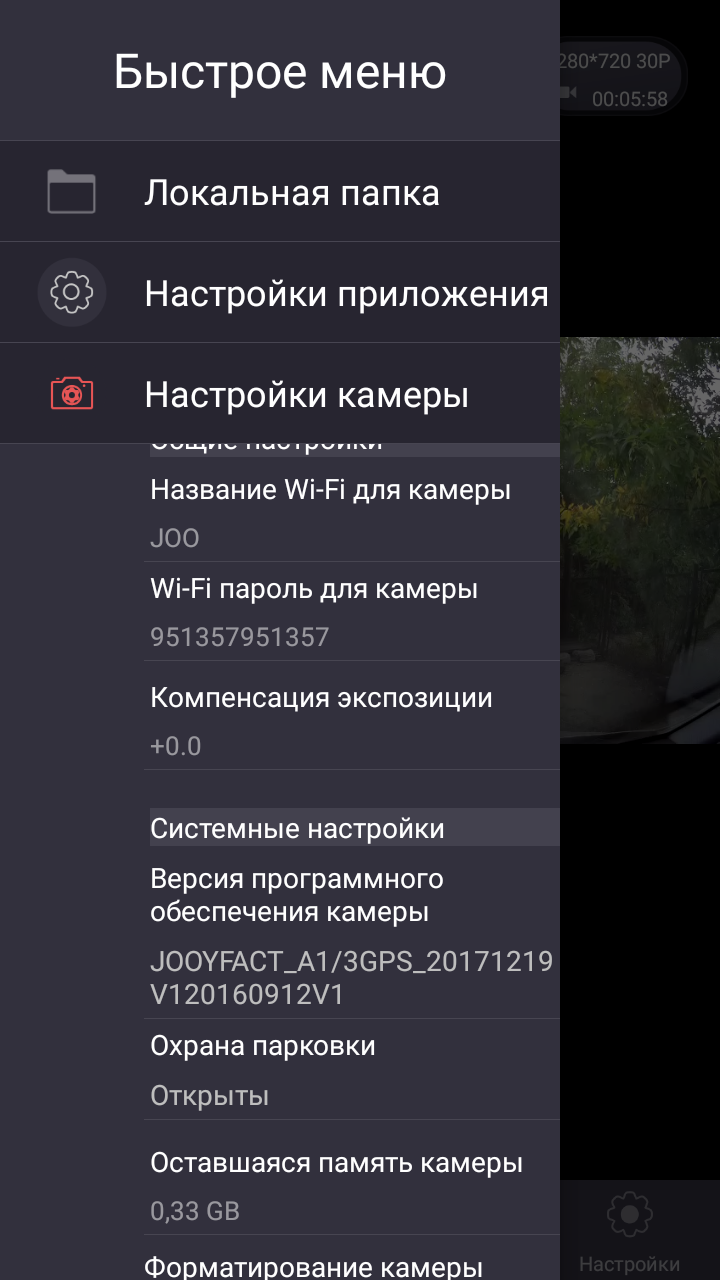720x1280 pixels.
Task: Select Локальная папка menu item
Action: pyautogui.click(x=280, y=192)
